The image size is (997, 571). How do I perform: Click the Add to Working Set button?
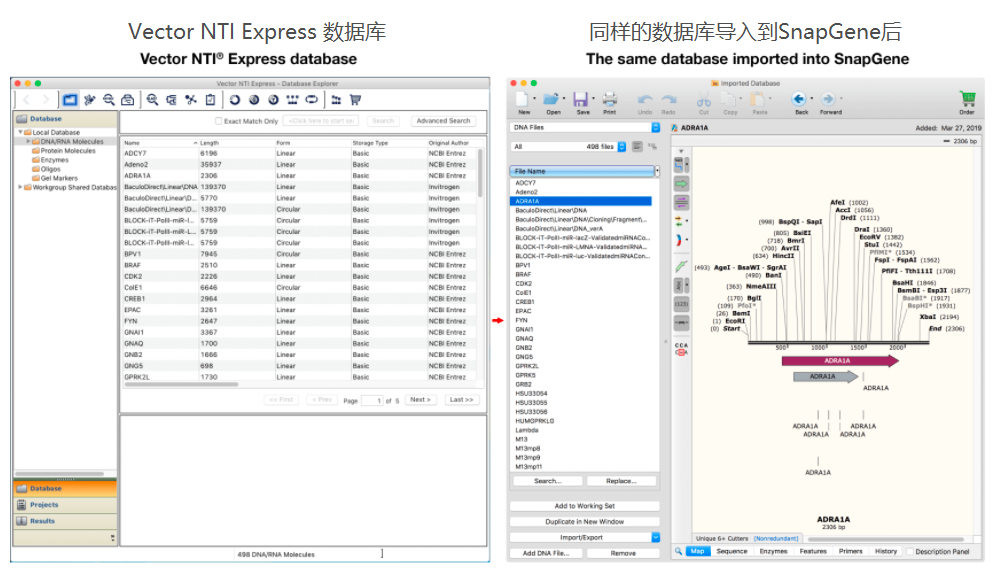point(584,506)
